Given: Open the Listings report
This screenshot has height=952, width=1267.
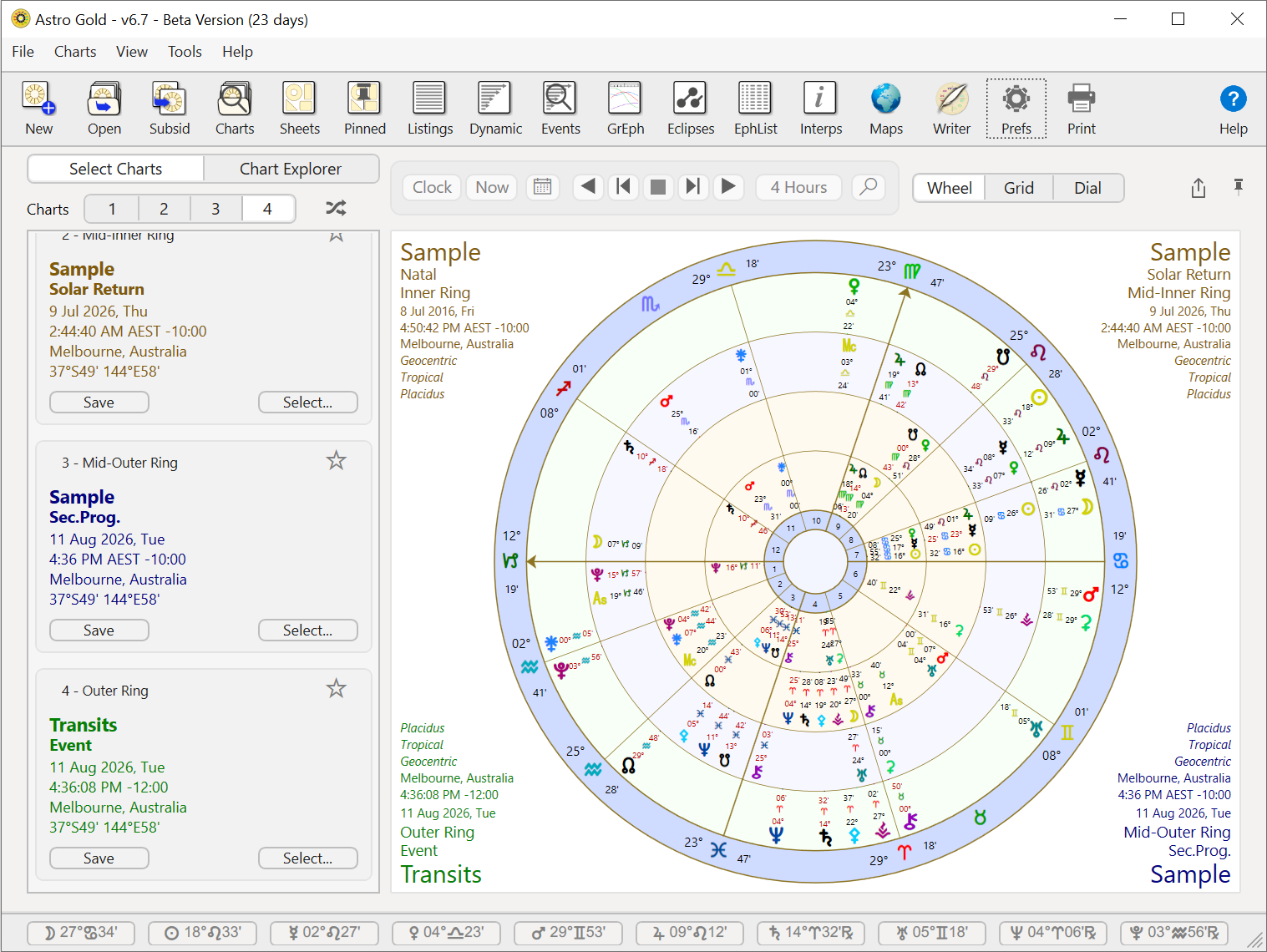Looking at the screenshot, I should (x=430, y=109).
